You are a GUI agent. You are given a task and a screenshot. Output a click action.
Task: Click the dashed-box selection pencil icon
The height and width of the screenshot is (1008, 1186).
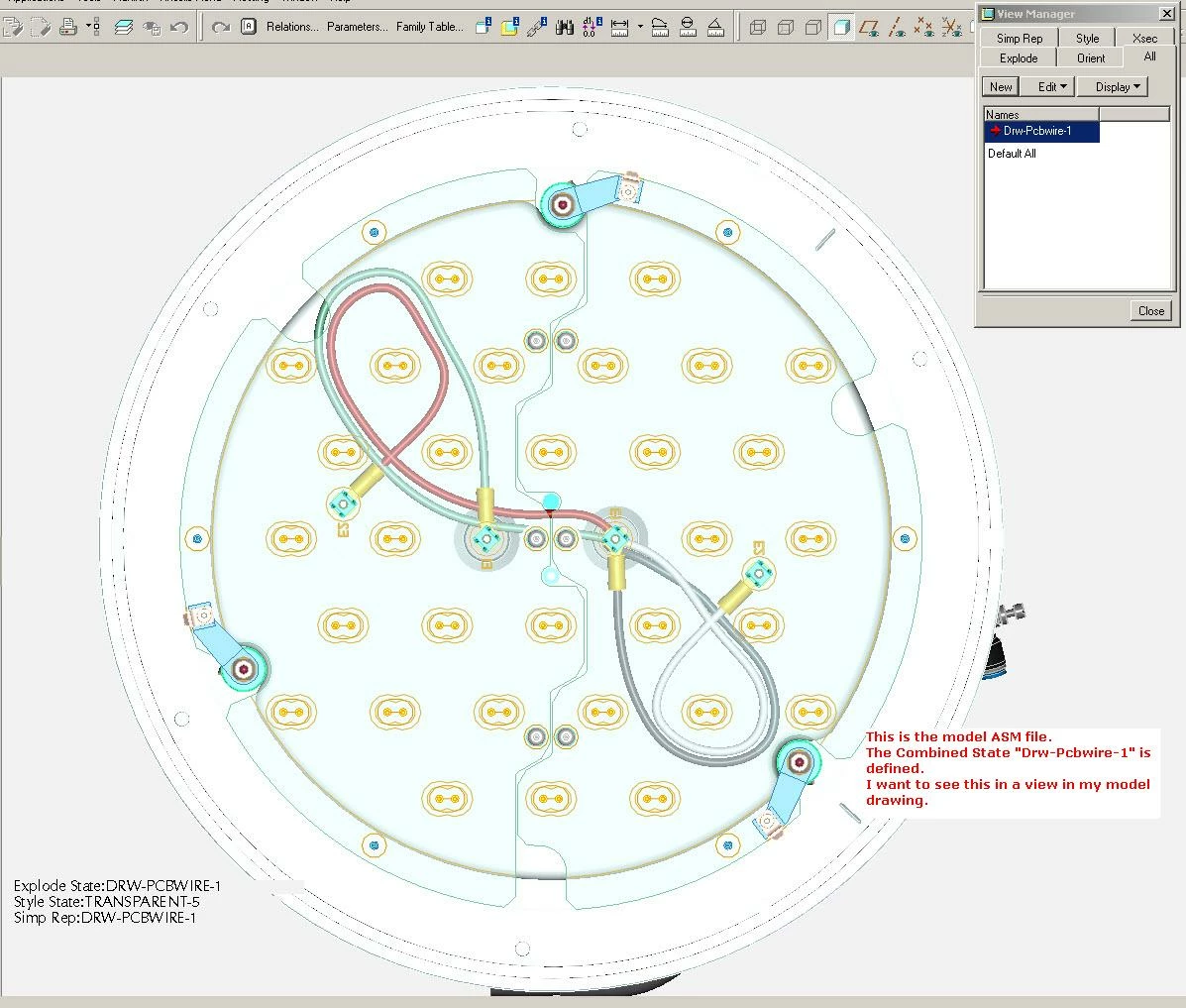41,27
